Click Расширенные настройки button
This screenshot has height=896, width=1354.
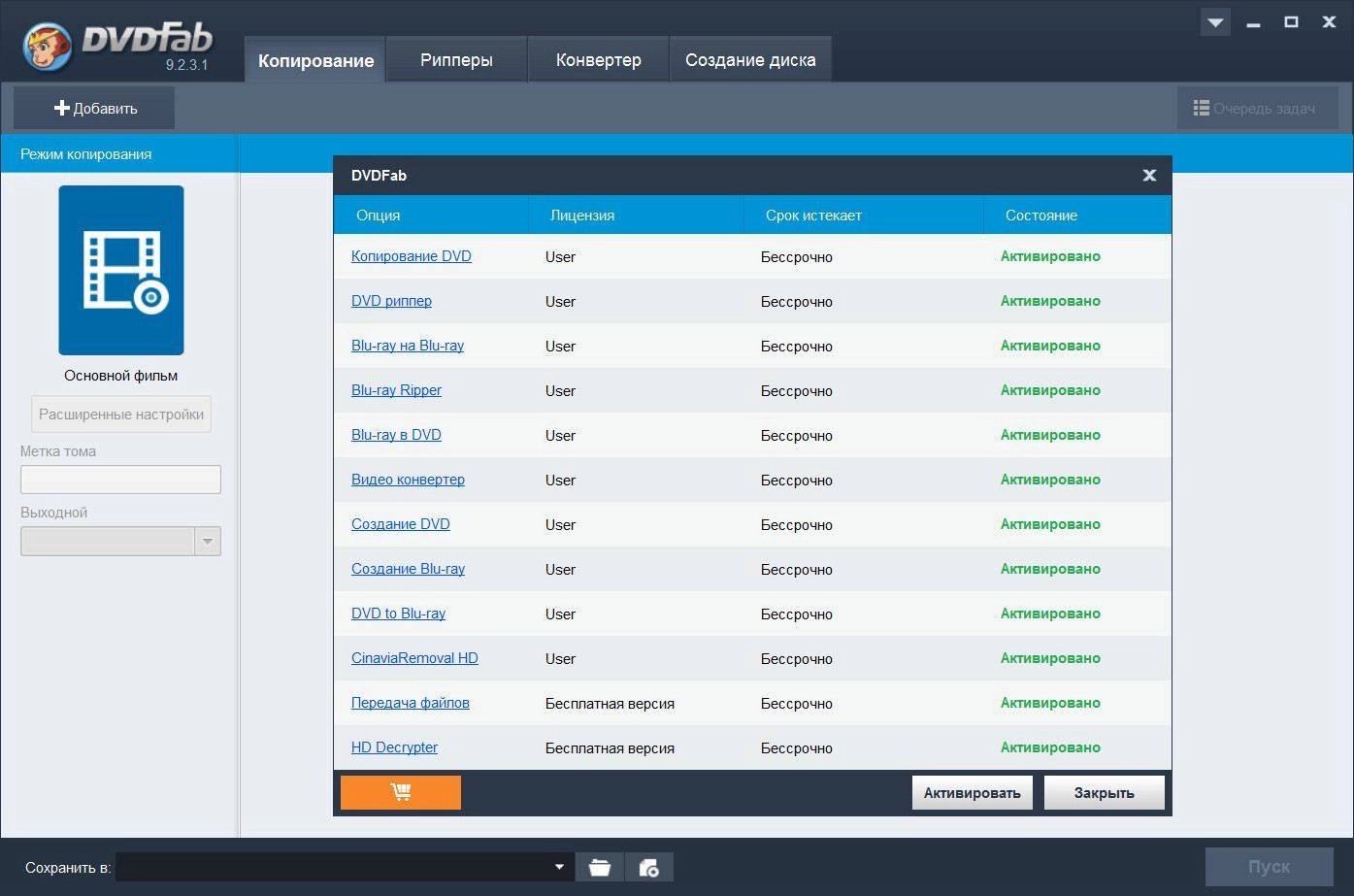[x=121, y=414]
